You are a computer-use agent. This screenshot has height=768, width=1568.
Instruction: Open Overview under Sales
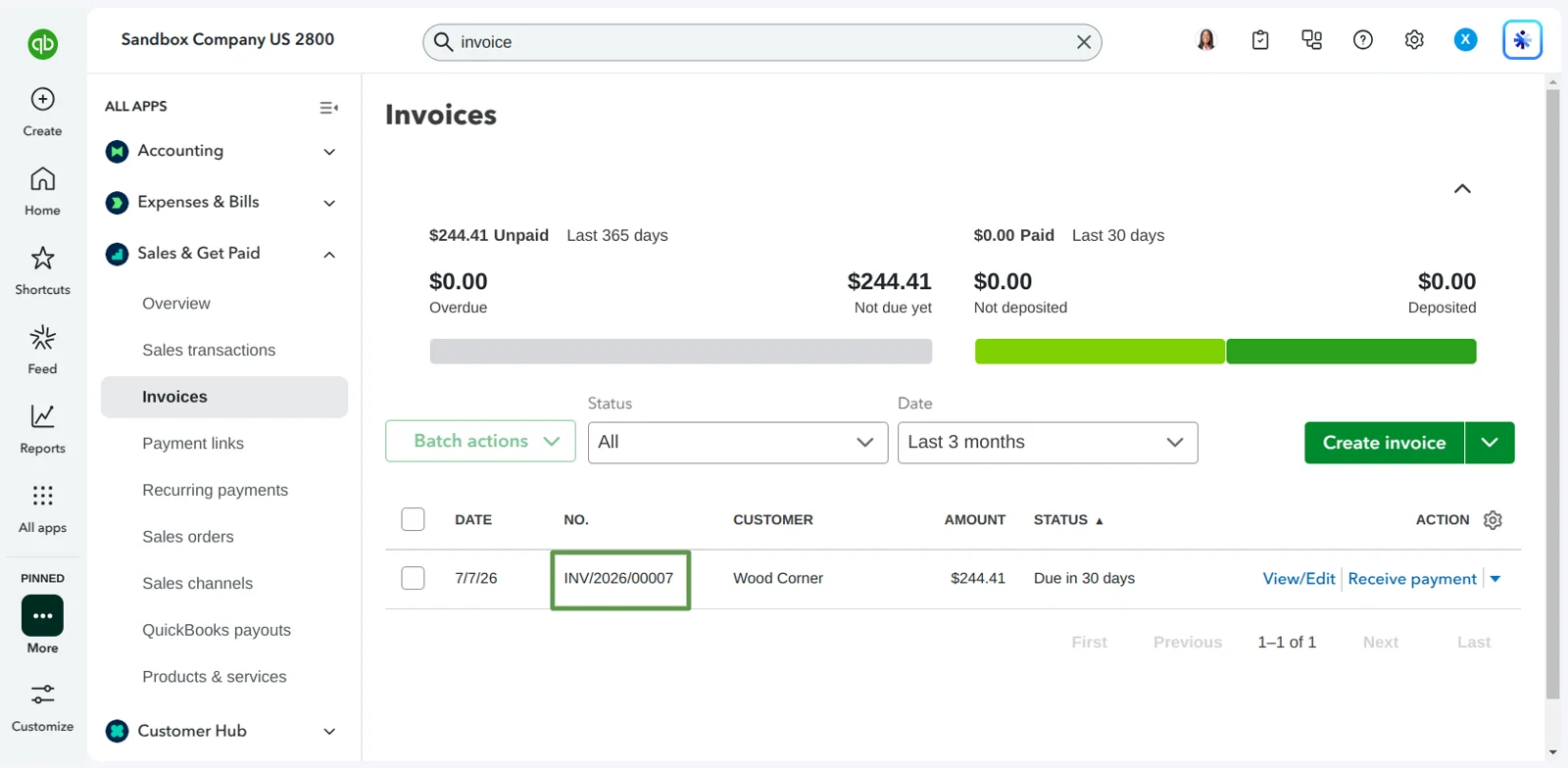(176, 304)
